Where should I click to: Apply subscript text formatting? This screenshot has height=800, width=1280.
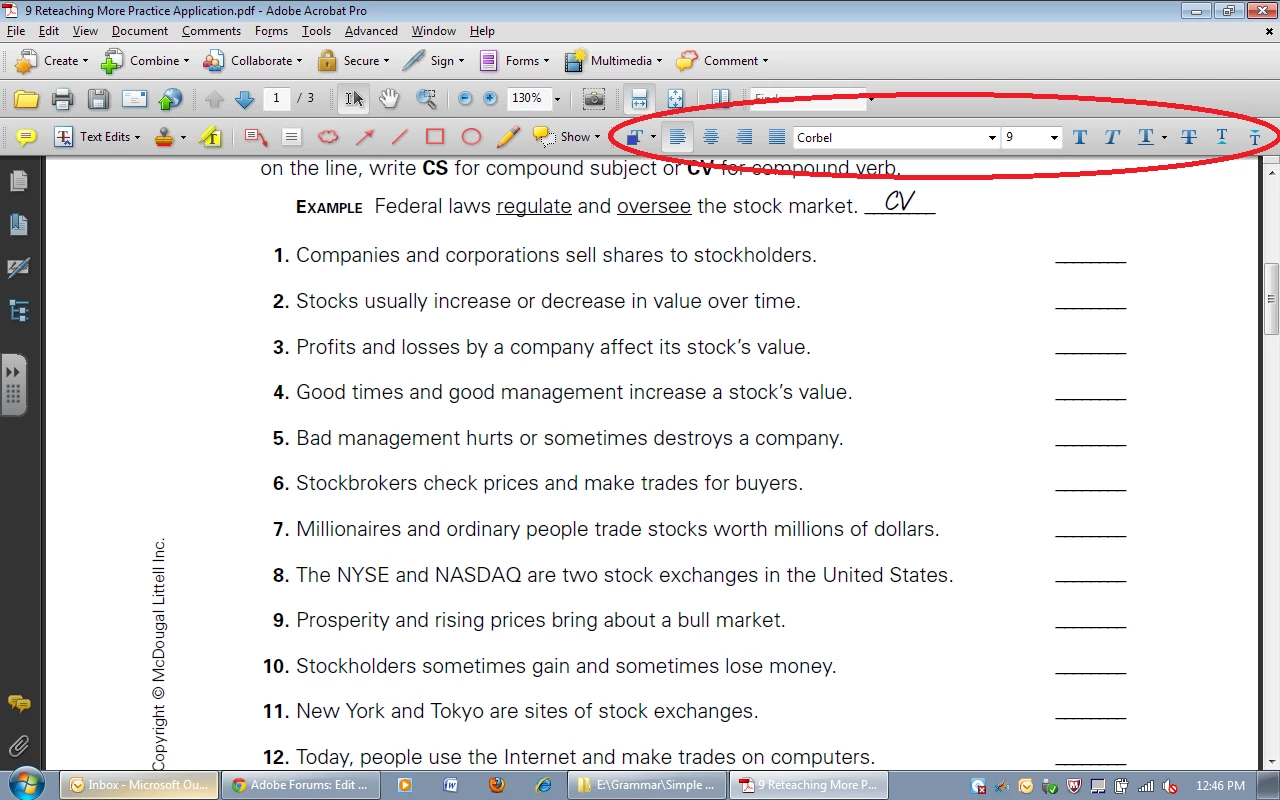[1255, 137]
